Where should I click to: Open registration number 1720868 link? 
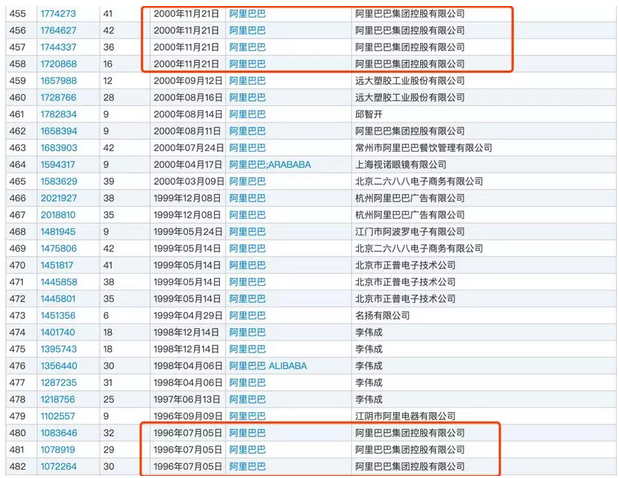(x=58, y=64)
